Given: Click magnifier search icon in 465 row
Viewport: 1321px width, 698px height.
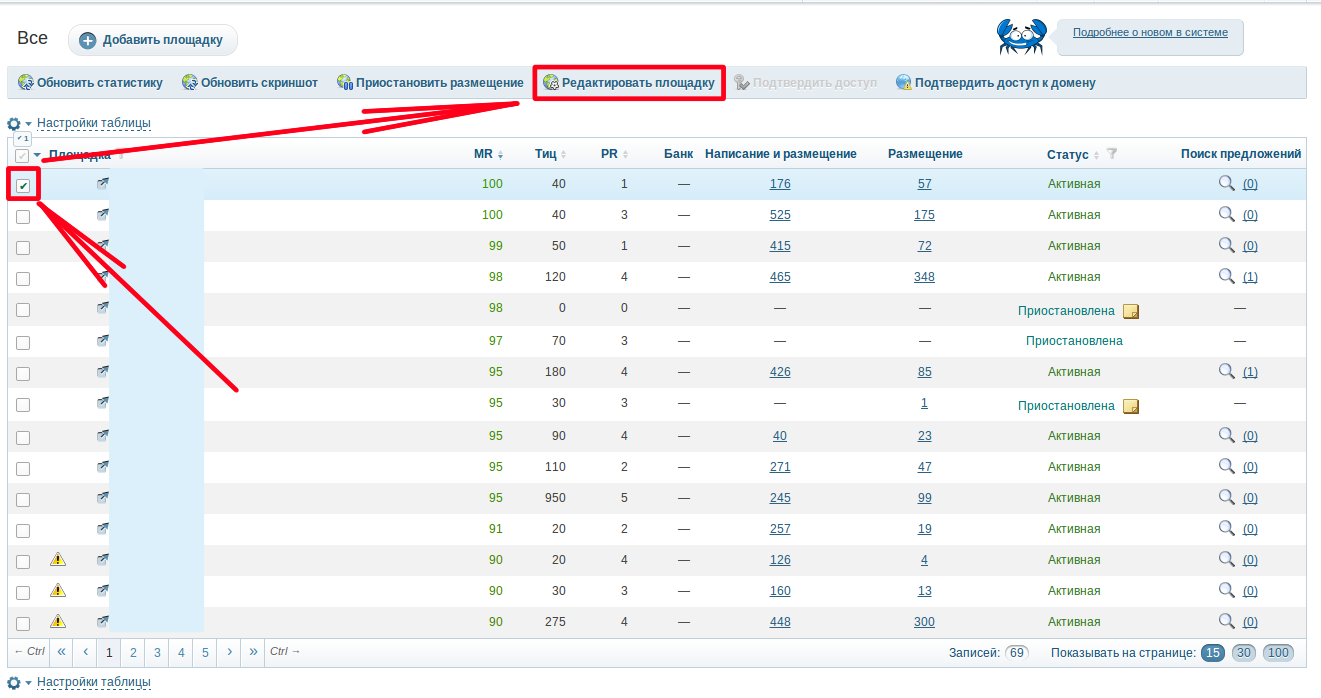Looking at the screenshot, I should (1226, 276).
